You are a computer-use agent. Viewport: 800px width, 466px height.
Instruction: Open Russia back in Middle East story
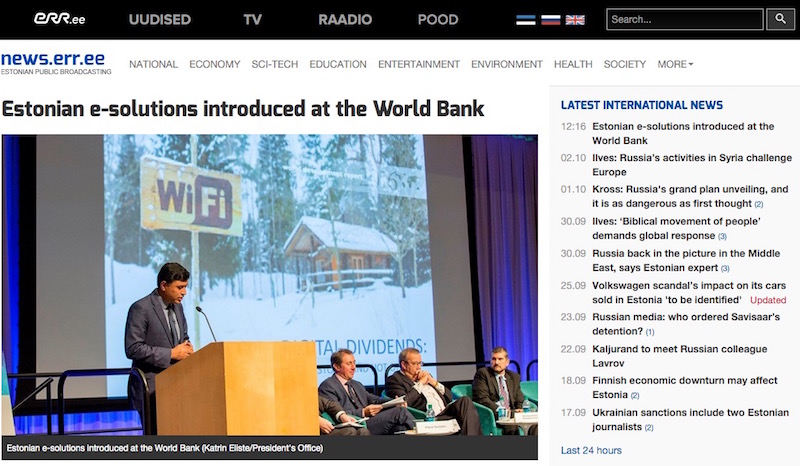686,260
